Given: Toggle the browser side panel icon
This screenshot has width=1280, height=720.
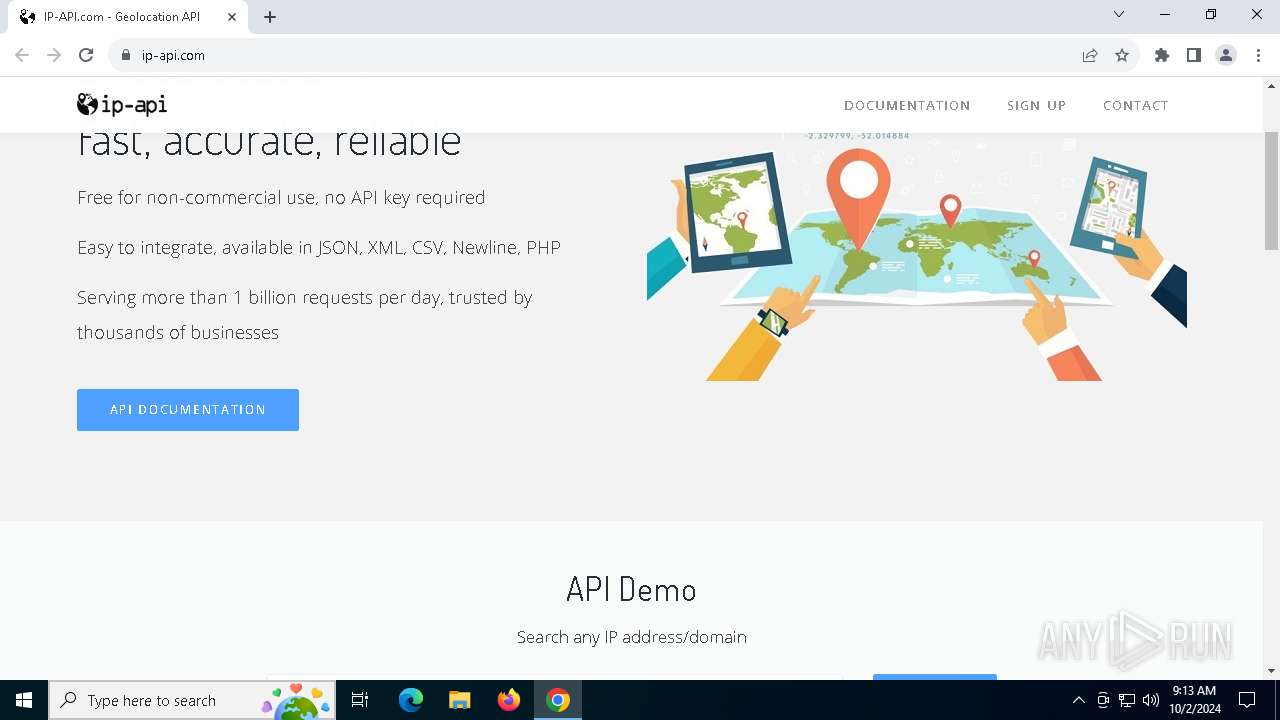Looking at the screenshot, I should (1194, 55).
